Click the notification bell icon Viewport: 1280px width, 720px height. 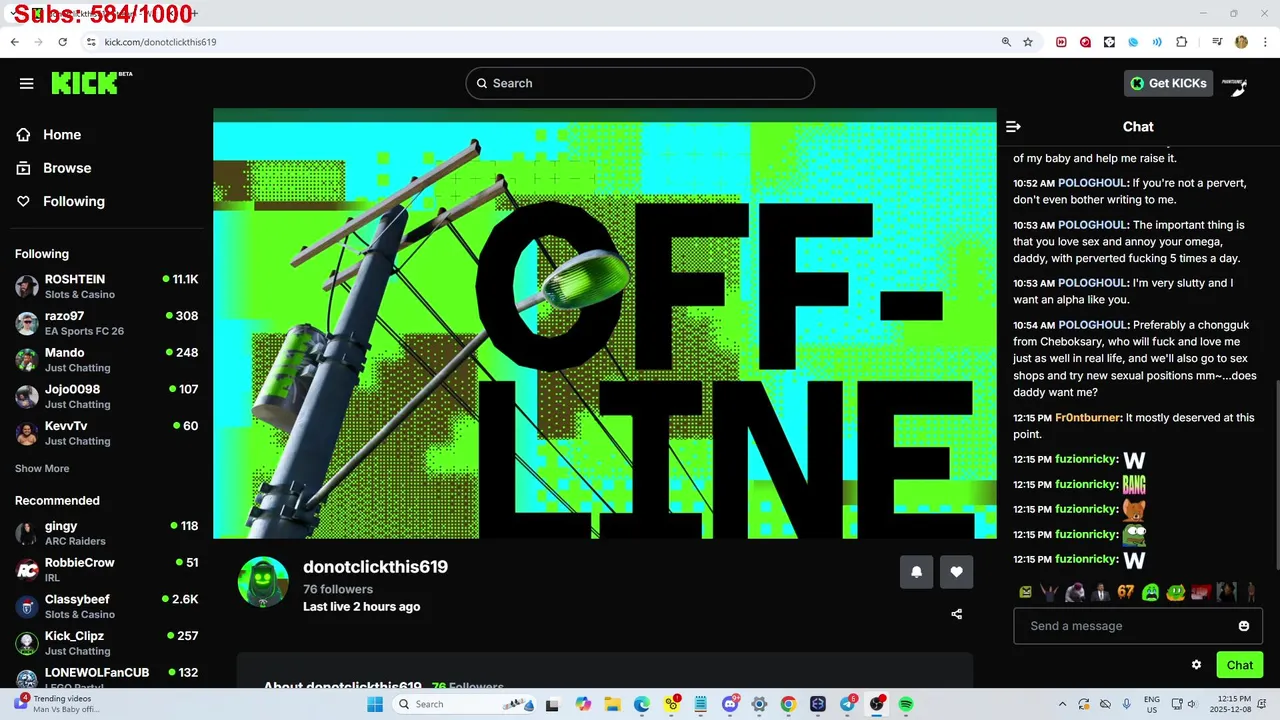(916, 572)
